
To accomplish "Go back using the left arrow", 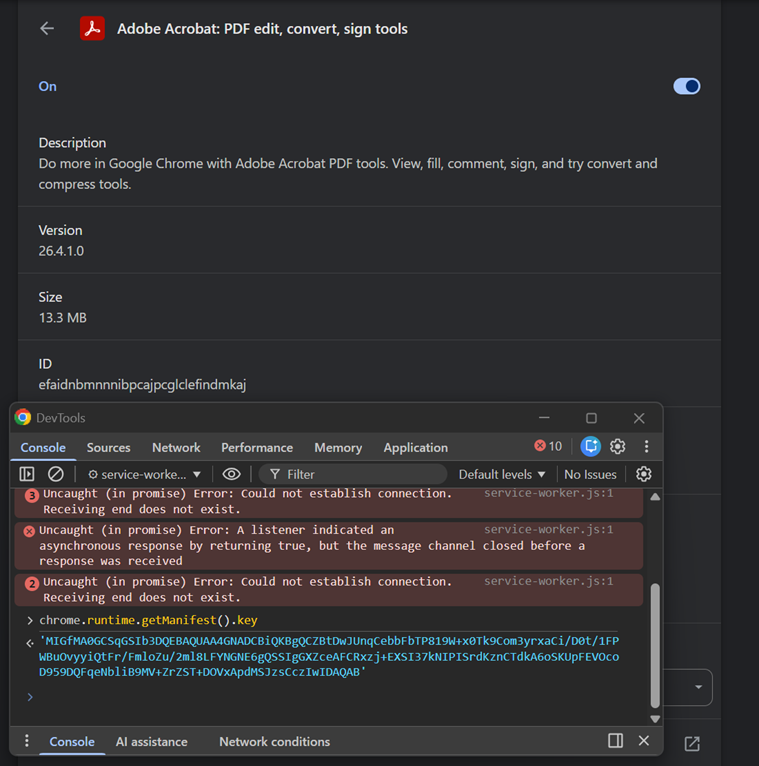I will pyautogui.click(x=47, y=28).
